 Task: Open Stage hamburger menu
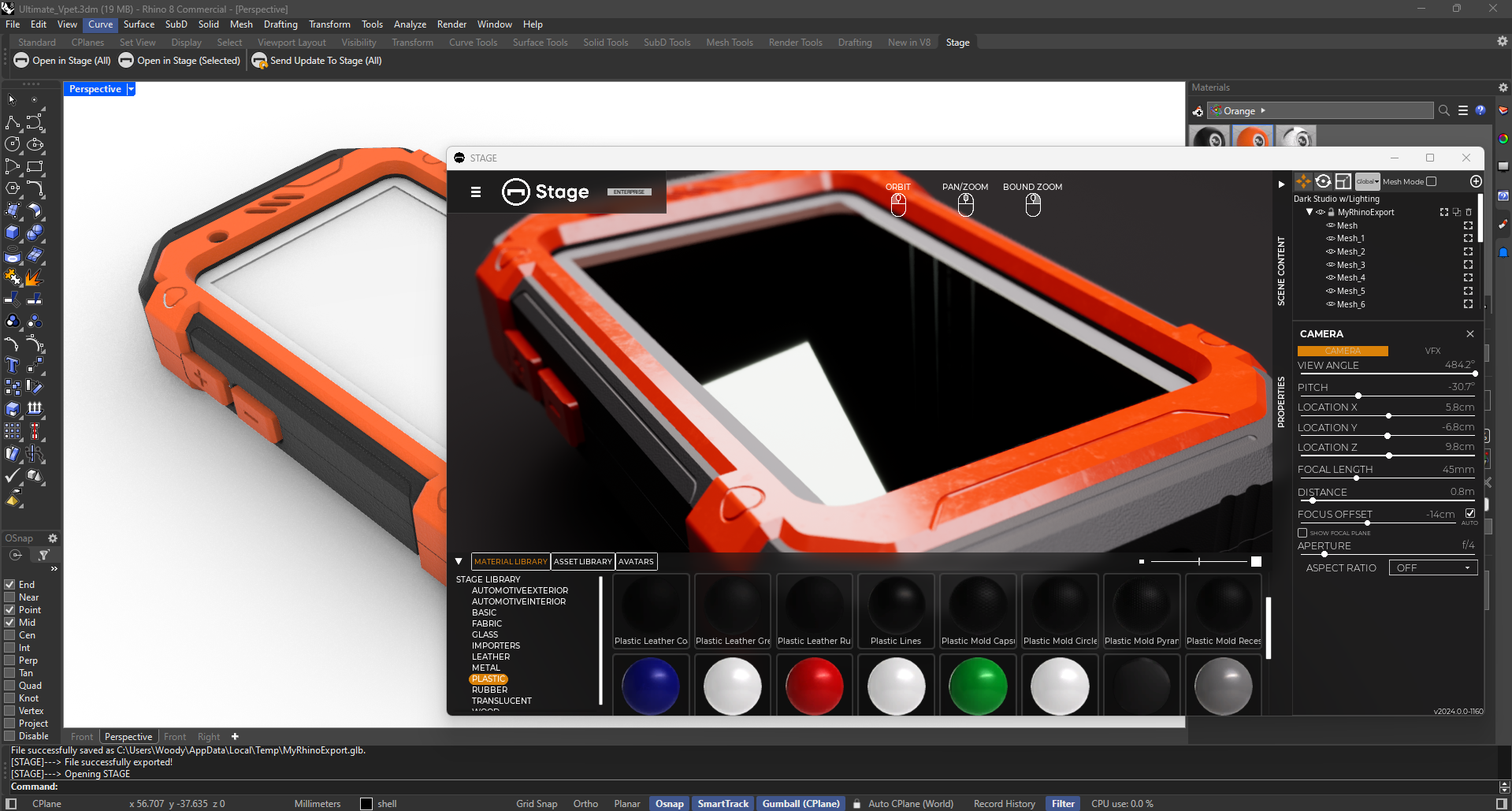pyautogui.click(x=476, y=192)
